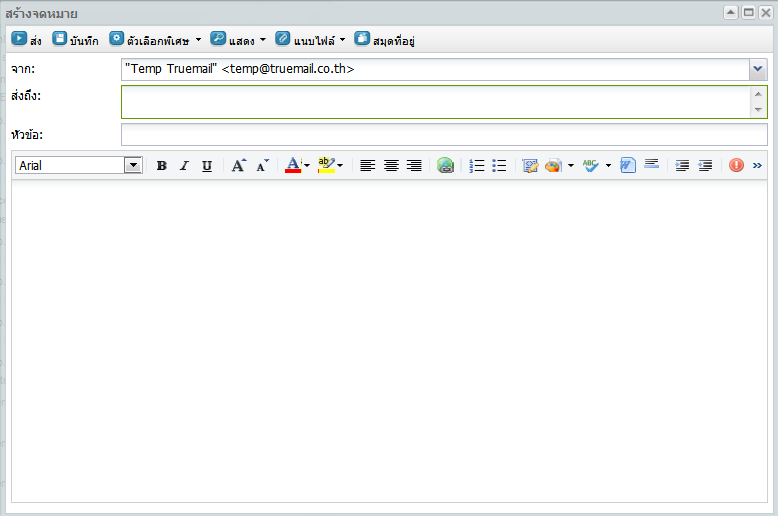Click the address book icon
Screen dimensions: 778x516
click(362, 39)
